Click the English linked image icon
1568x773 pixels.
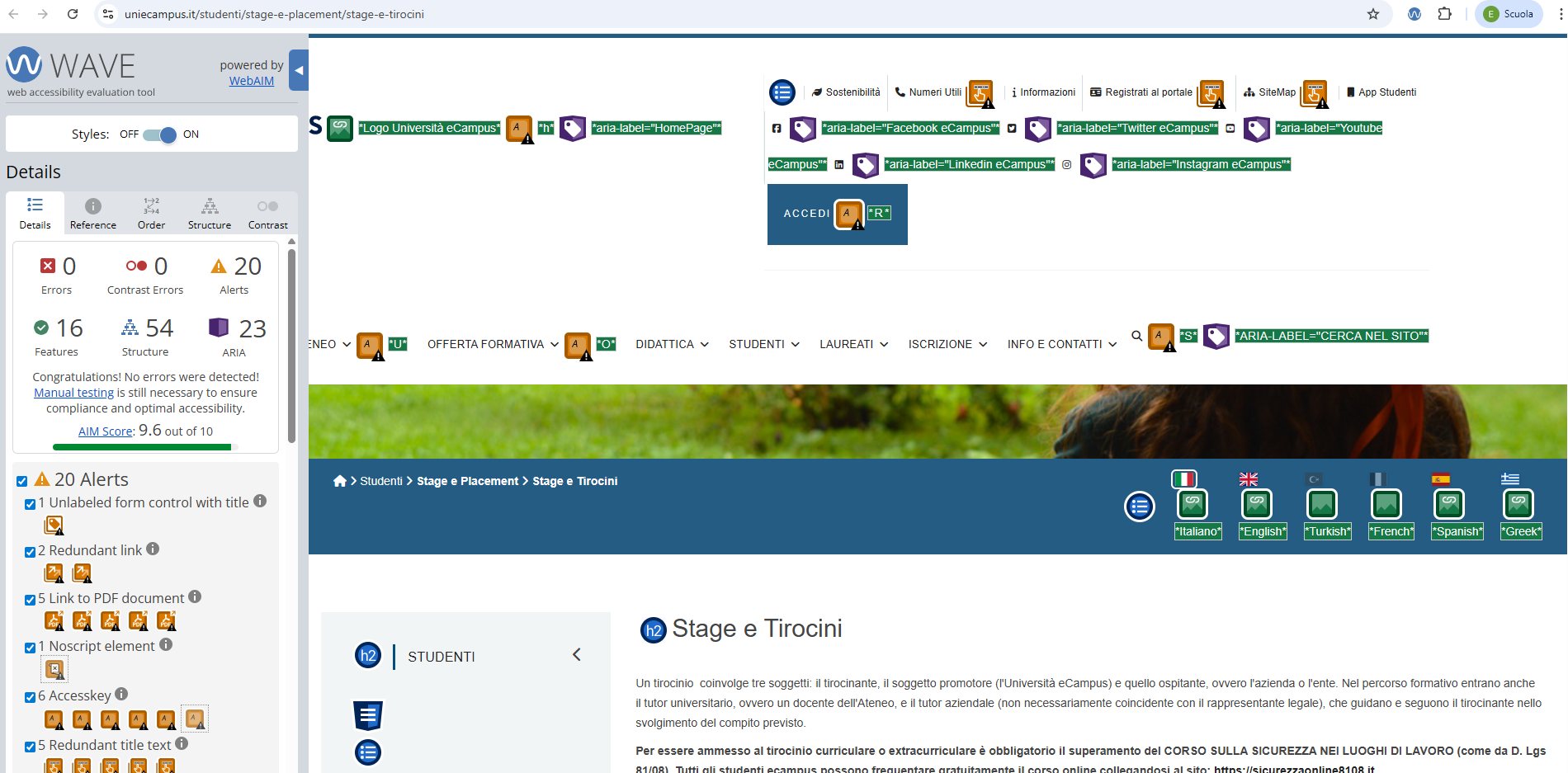pos(1257,504)
